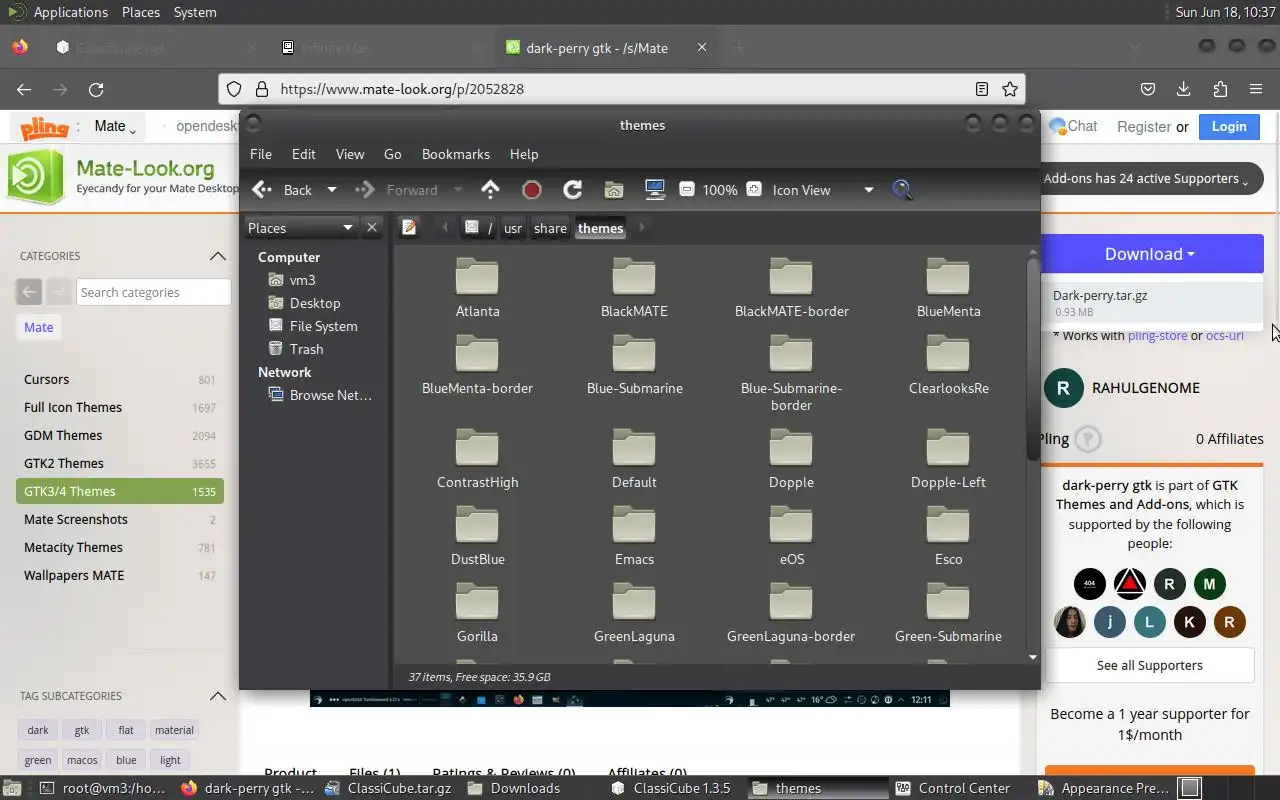
Task: Reload folder in themes file manager
Action: (573, 190)
